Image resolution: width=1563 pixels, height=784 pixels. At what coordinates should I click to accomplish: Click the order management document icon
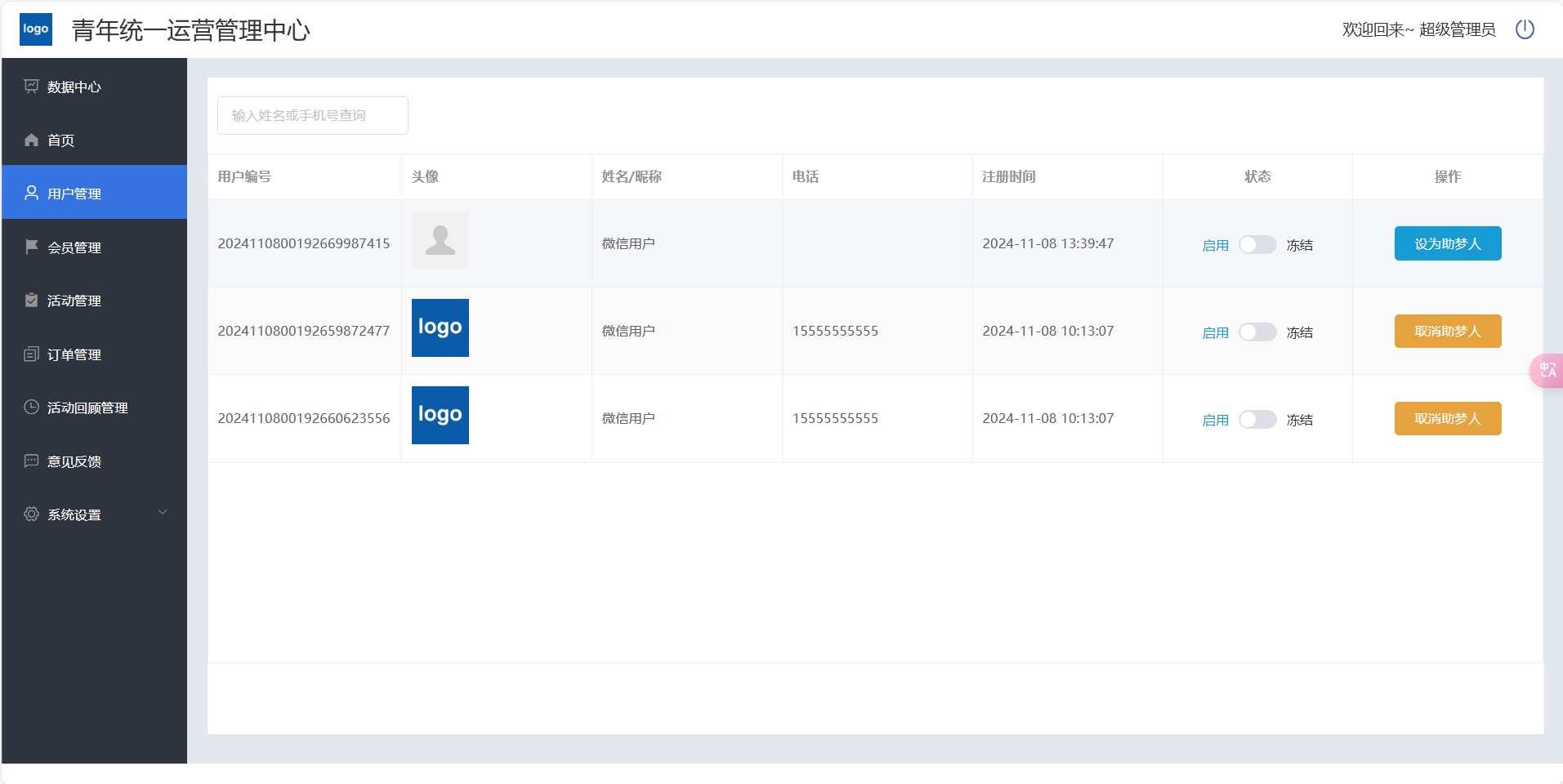[31, 354]
